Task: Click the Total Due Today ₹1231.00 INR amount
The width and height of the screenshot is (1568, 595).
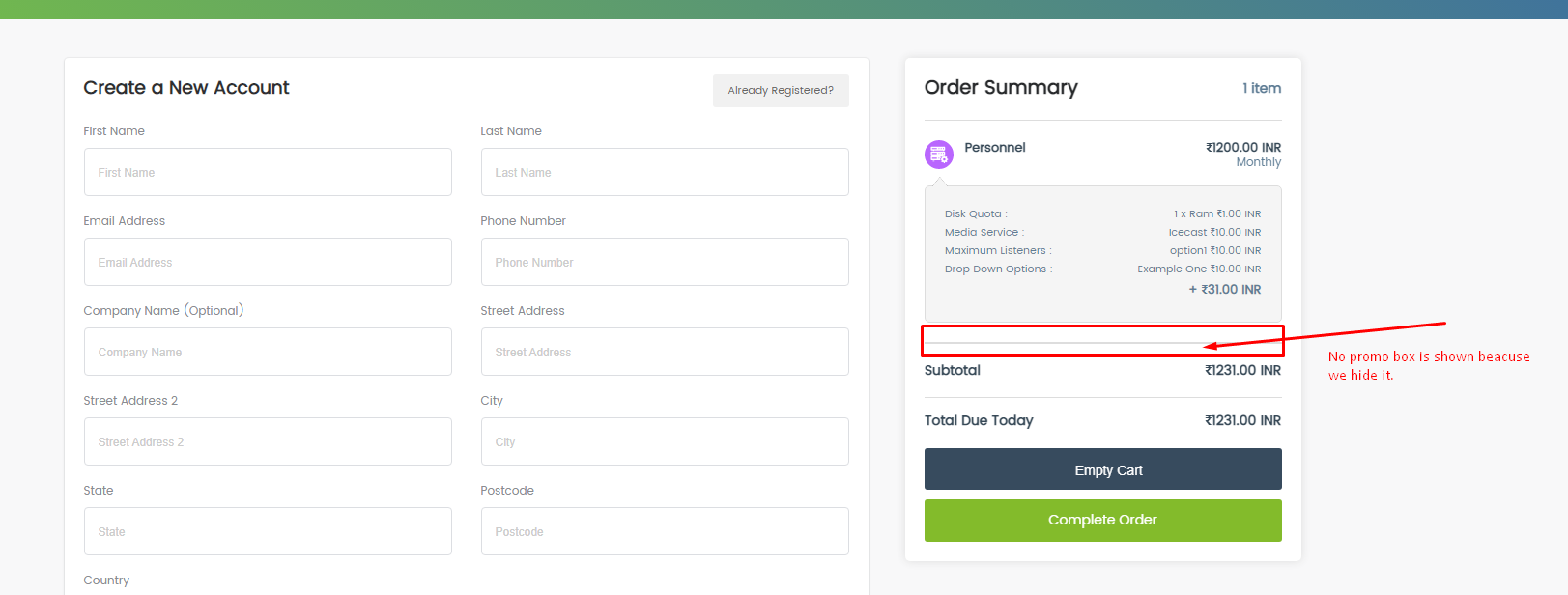Action: (1243, 420)
